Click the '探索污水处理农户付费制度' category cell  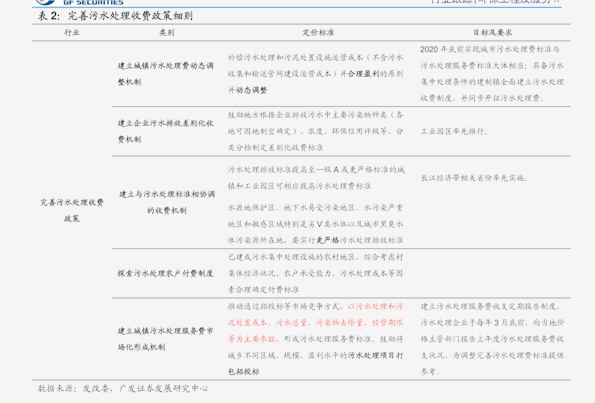[x=165, y=273]
